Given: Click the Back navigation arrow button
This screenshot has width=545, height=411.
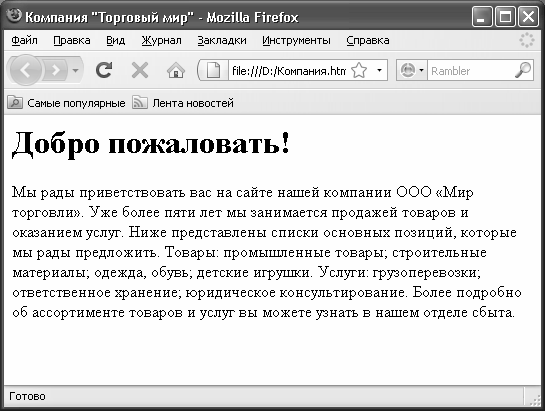Looking at the screenshot, I should [x=25, y=71].
